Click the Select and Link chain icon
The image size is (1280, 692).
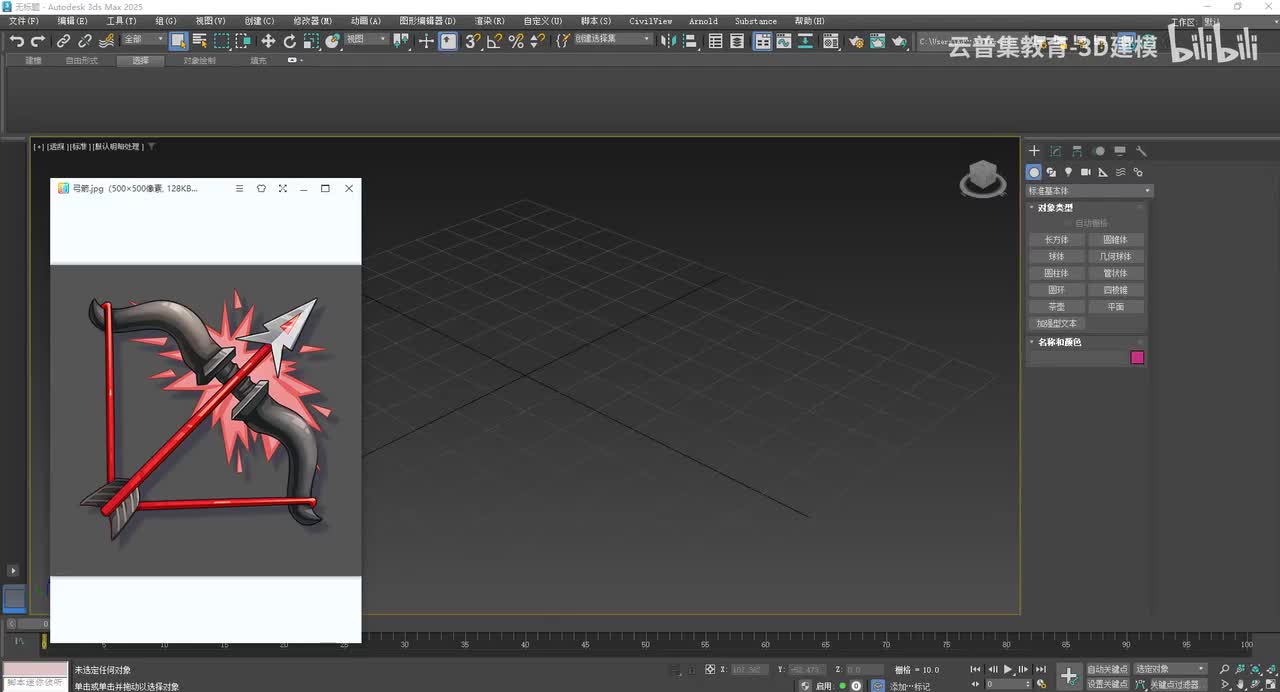pos(63,41)
